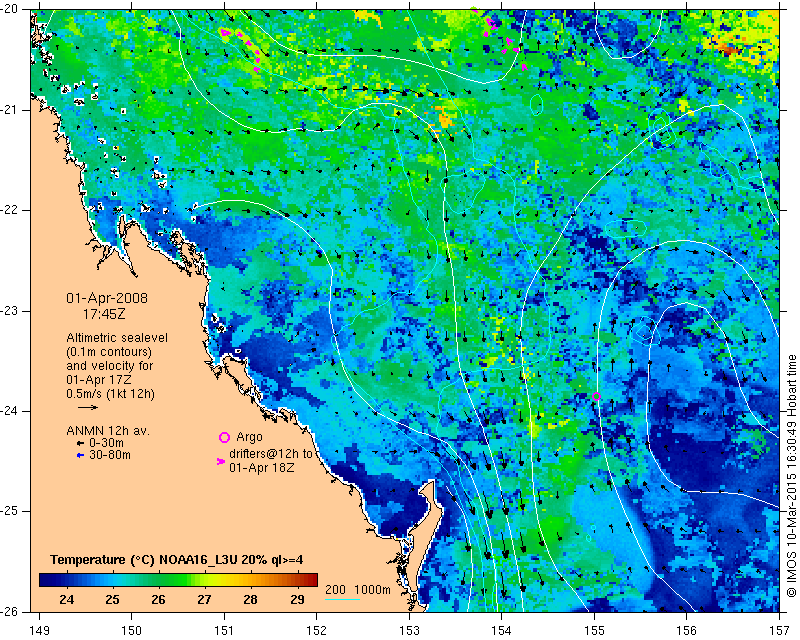
Task: Click the magenta Argo circle legend symbol
Action: pos(224,437)
